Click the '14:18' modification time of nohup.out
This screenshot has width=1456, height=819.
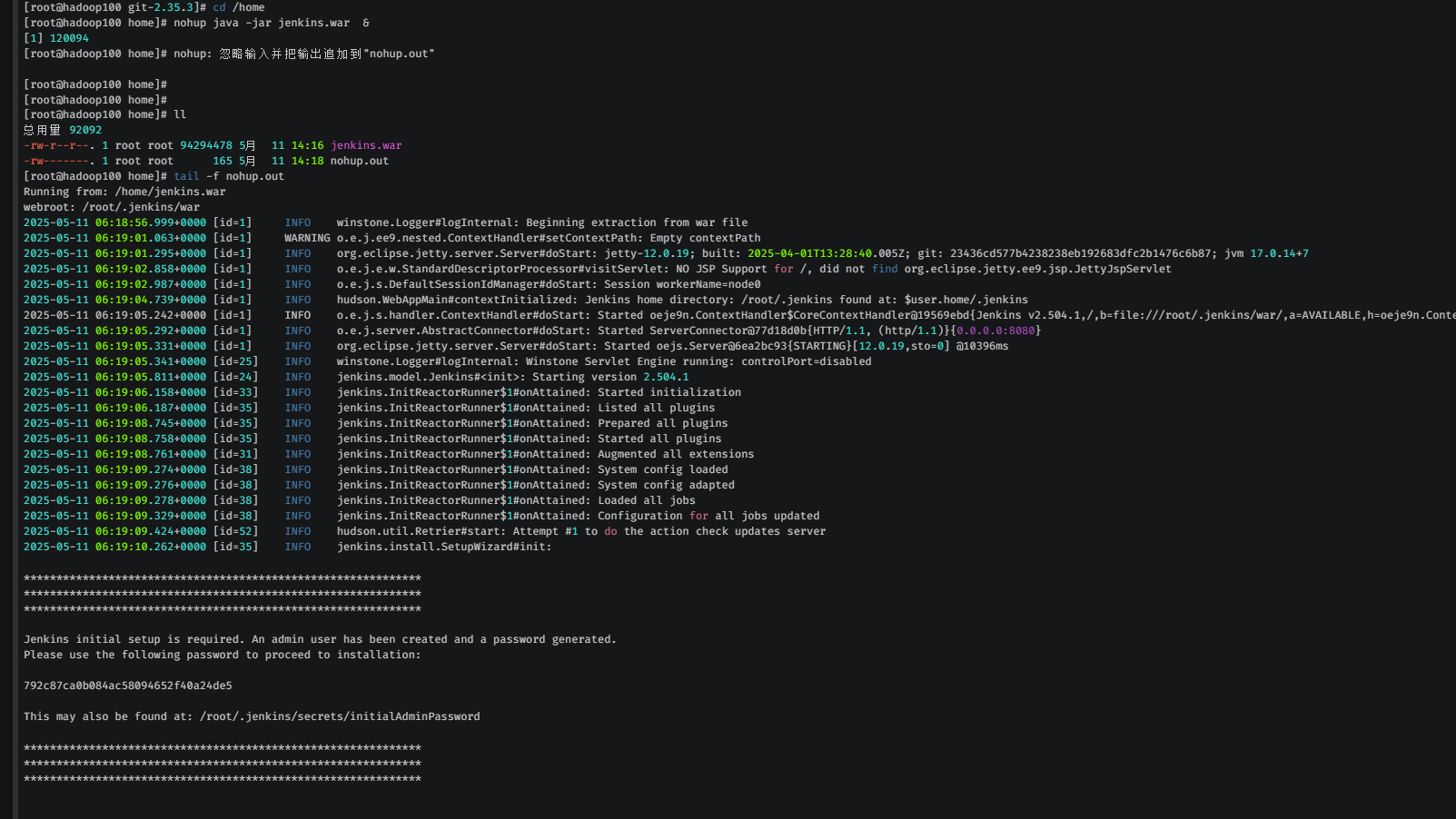coord(307,161)
